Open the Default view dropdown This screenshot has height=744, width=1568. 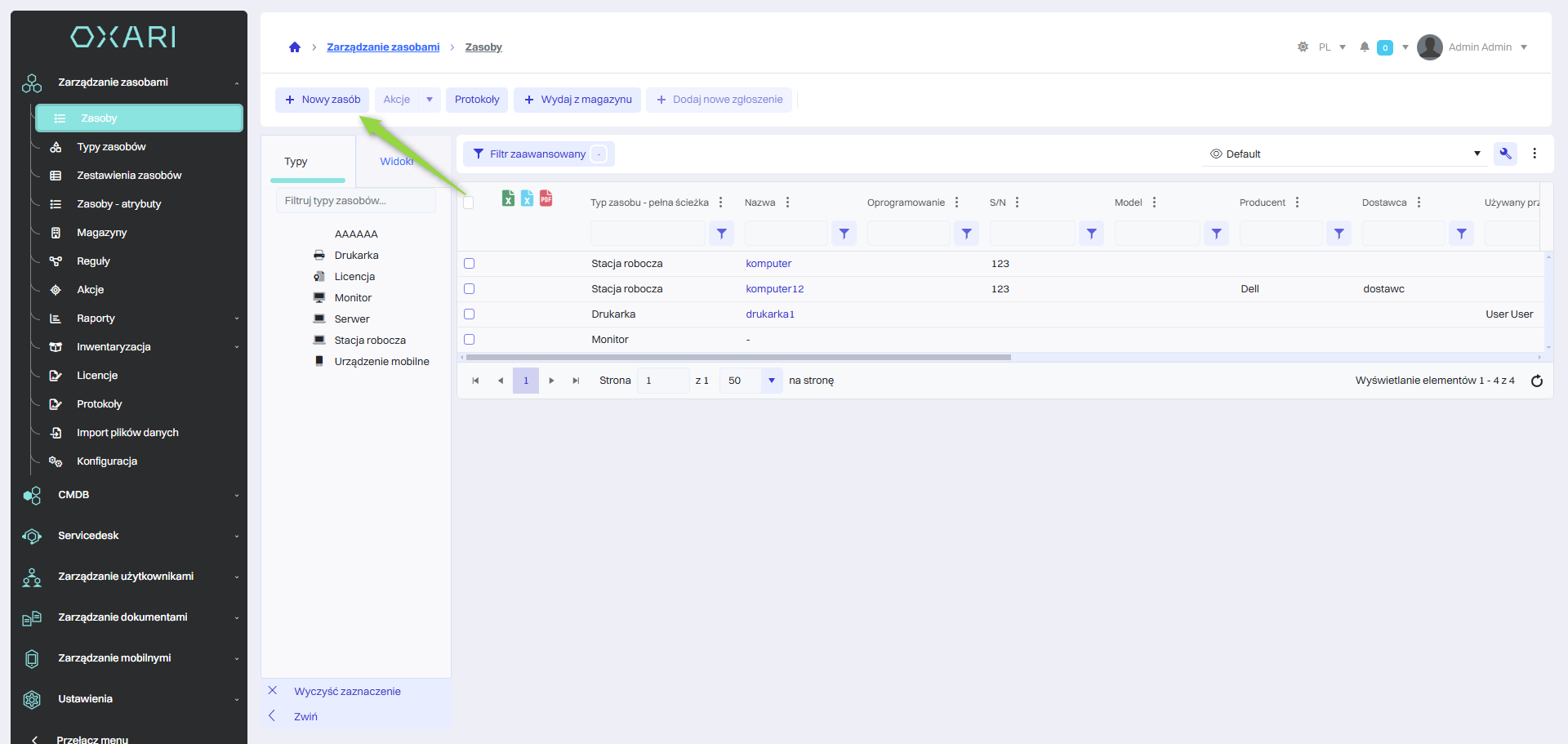pos(1343,154)
